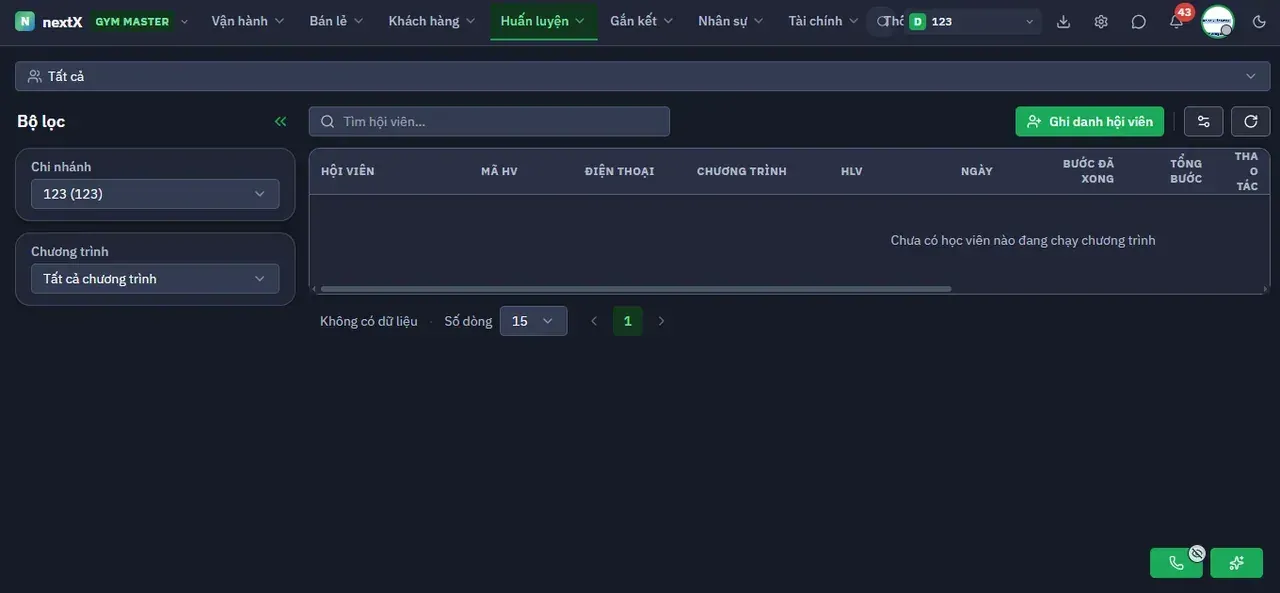The height and width of the screenshot is (593, 1280).
Task: Click the download icon in top bar
Action: coord(1063,21)
